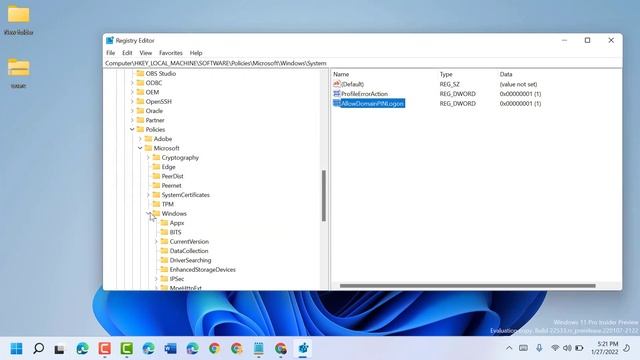
Task: Expand the OEM key
Action: [x=132, y=92]
